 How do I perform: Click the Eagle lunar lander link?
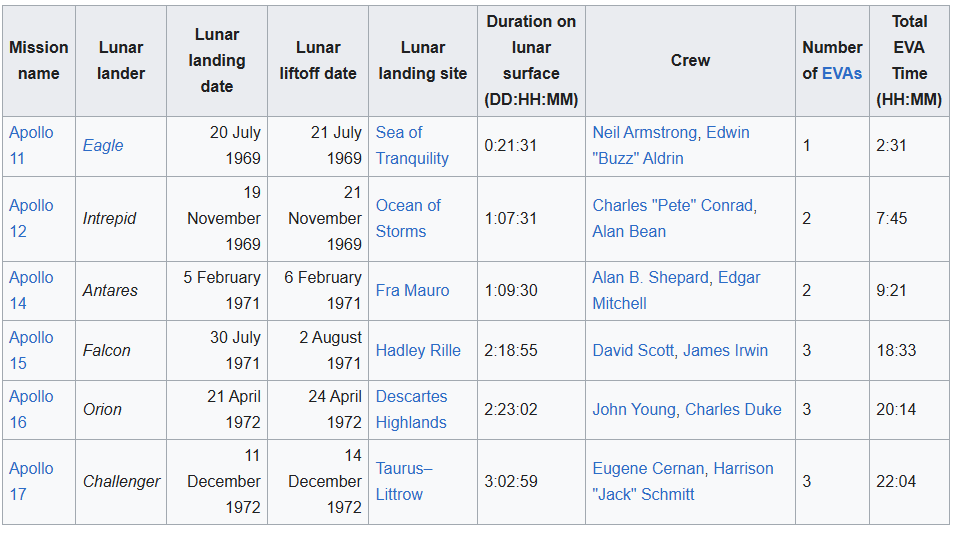(103, 145)
